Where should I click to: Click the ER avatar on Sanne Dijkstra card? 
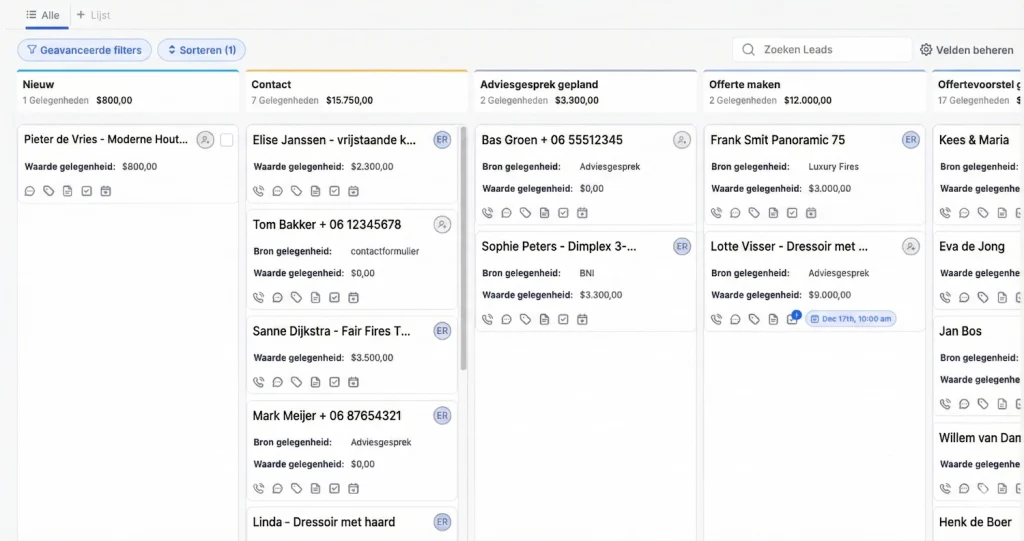(442, 331)
